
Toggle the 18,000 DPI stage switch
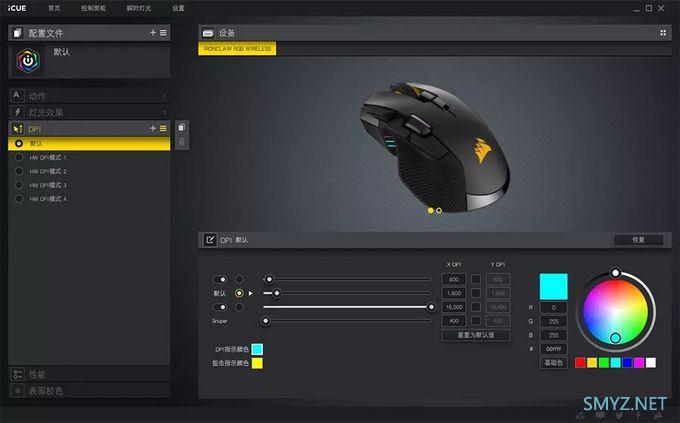click(220, 307)
